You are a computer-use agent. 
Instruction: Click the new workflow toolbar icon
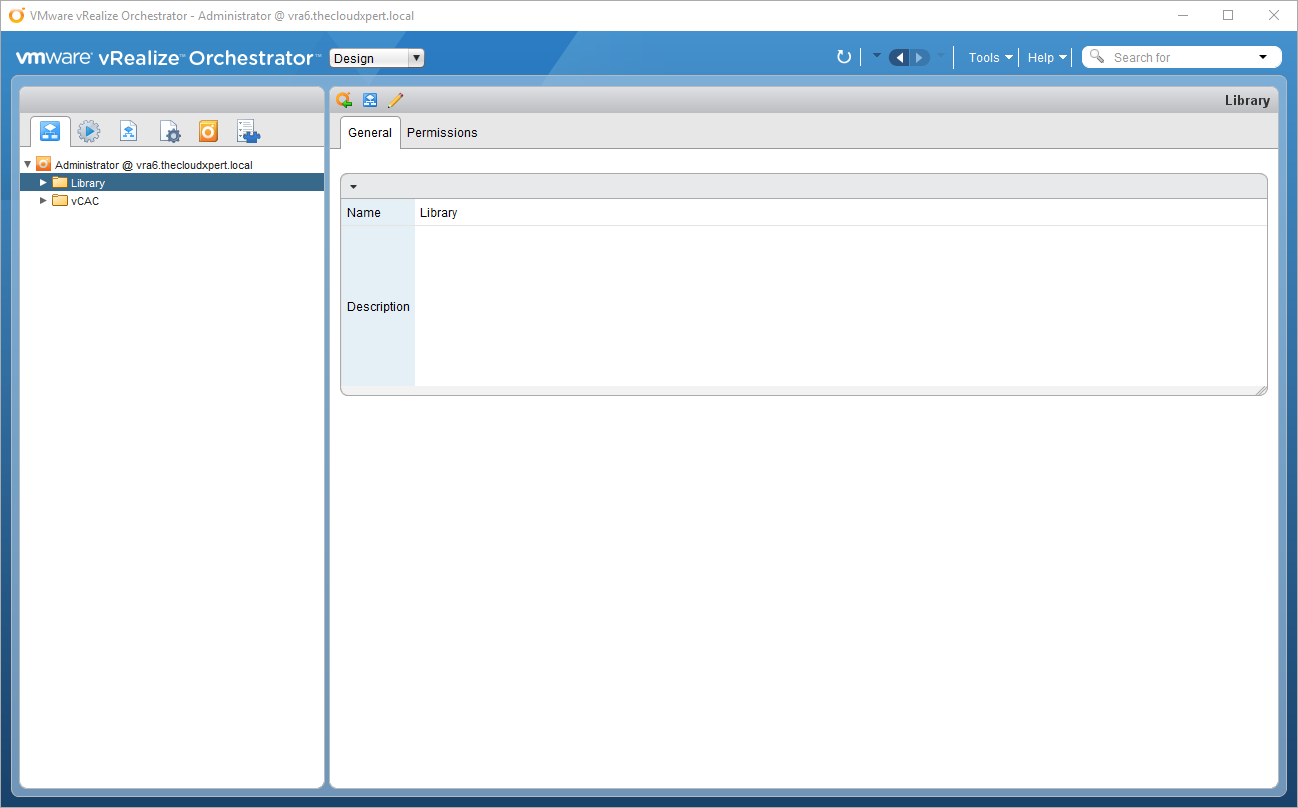[x=370, y=100]
